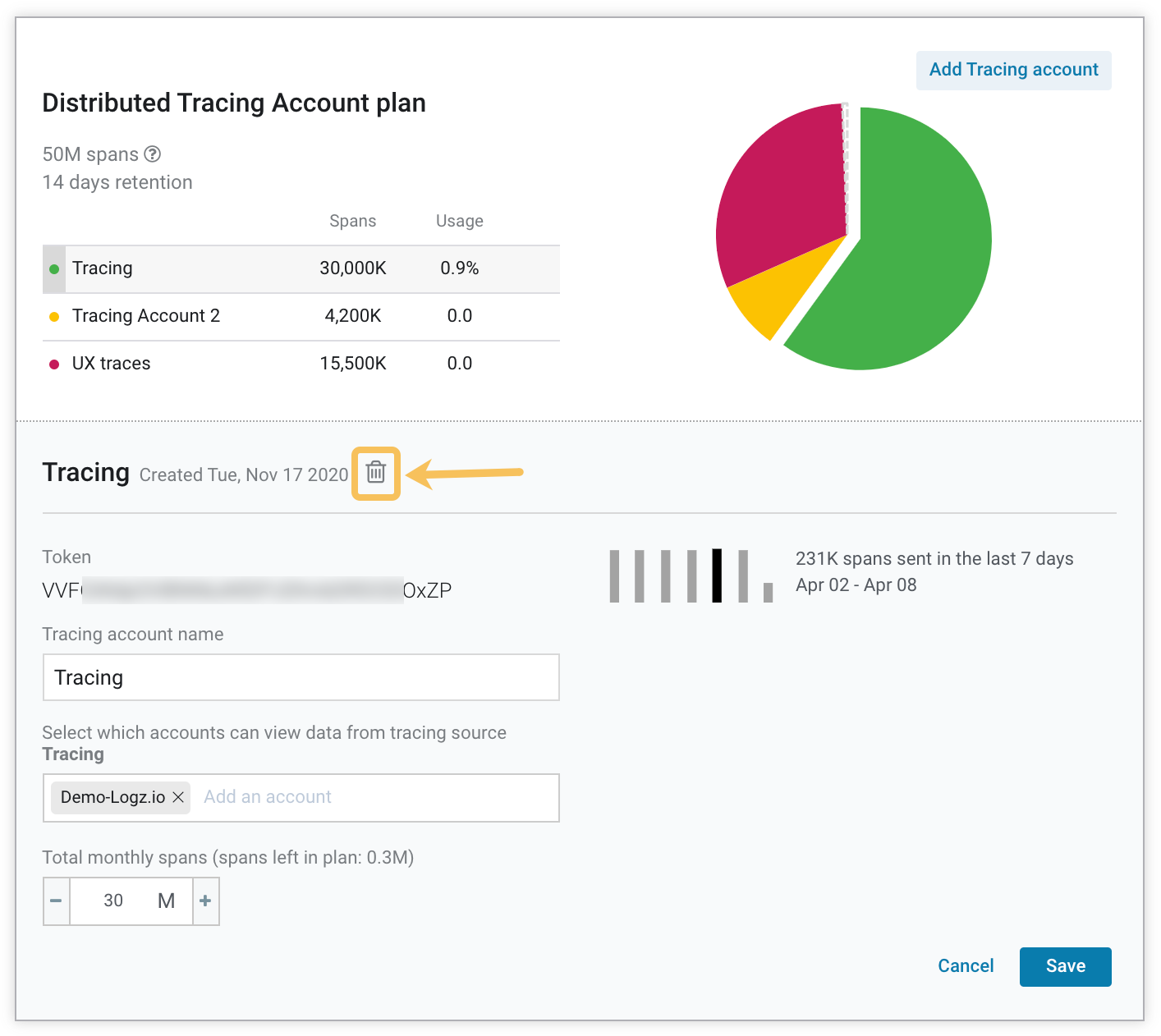The width and height of the screenshot is (1161, 1036).
Task: Click the green dot beside Tracing
Action: [54, 269]
